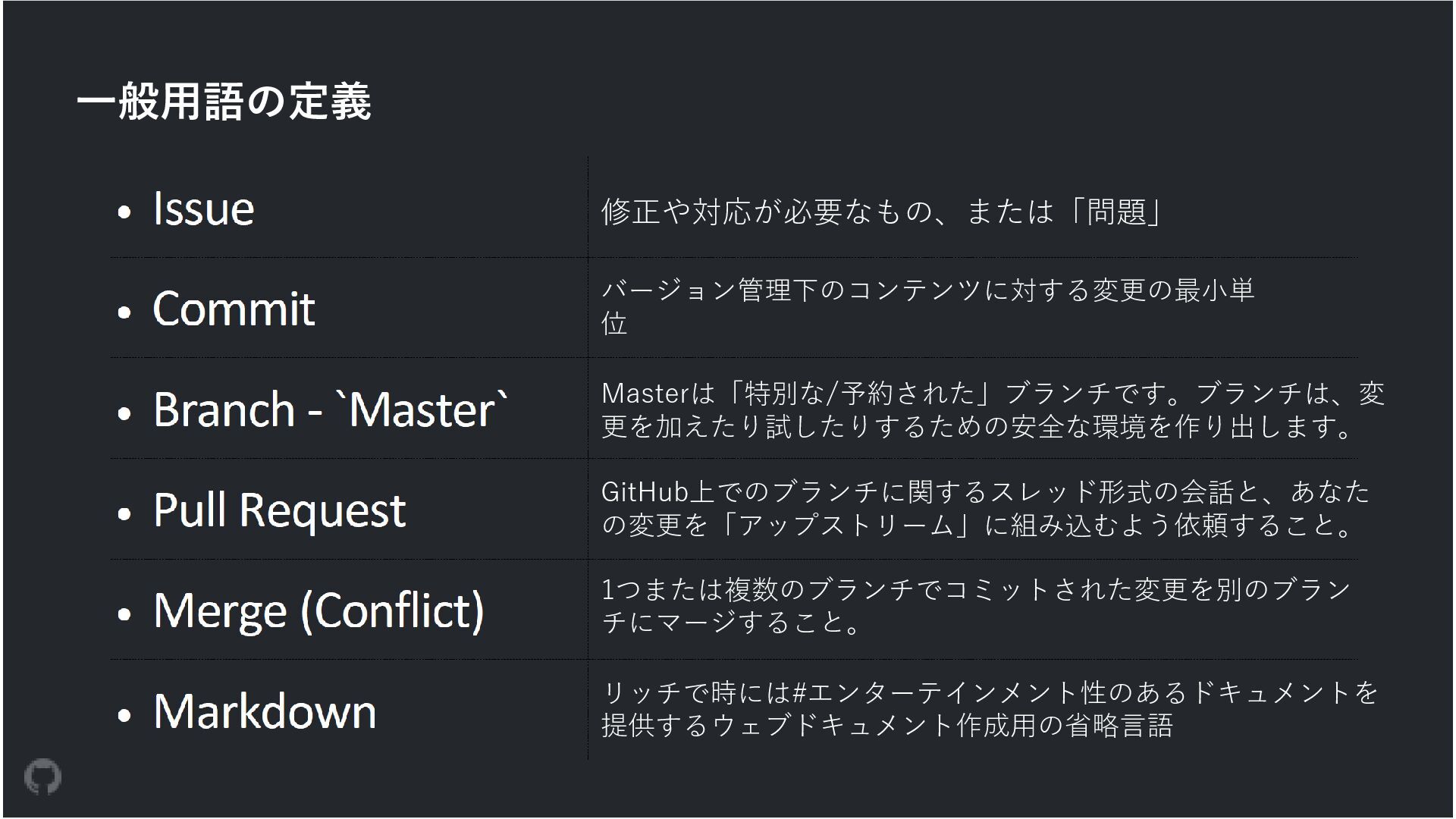Click the bullet point before Pull Request
This screenshot has height=819, width=1456.
coord(125,513)
